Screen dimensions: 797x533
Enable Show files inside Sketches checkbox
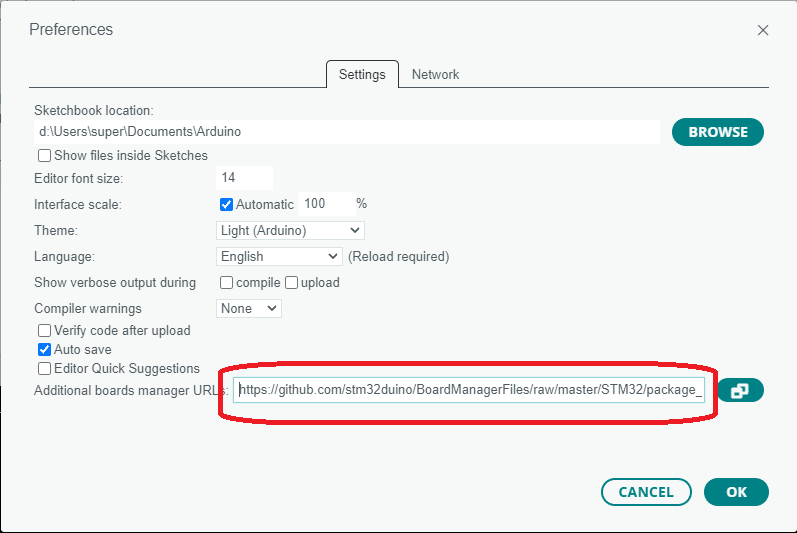[45, 155]
